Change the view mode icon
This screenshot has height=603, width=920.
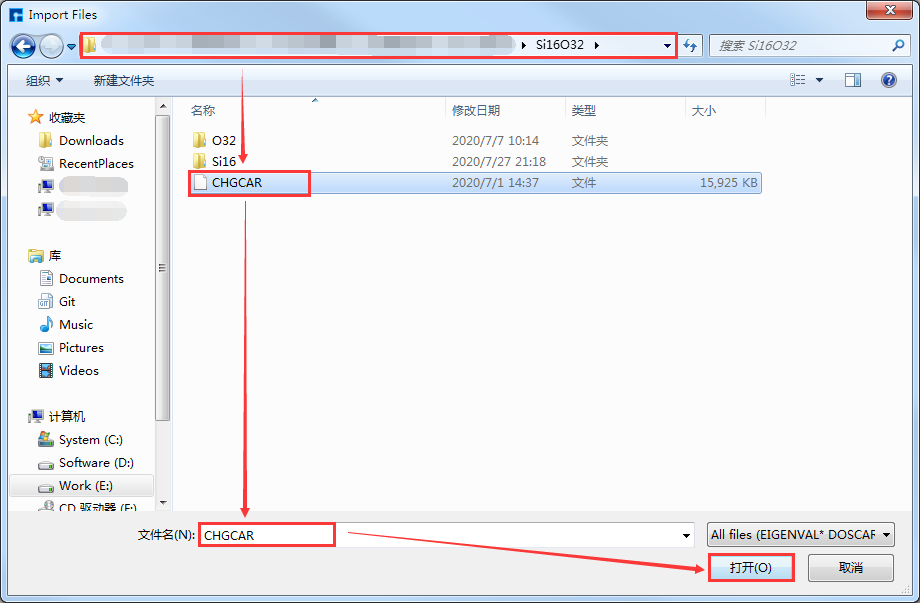(798, 80)
